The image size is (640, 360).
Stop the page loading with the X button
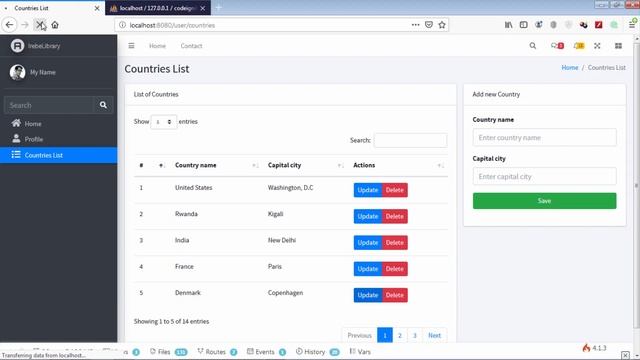(x=39, y=25)
